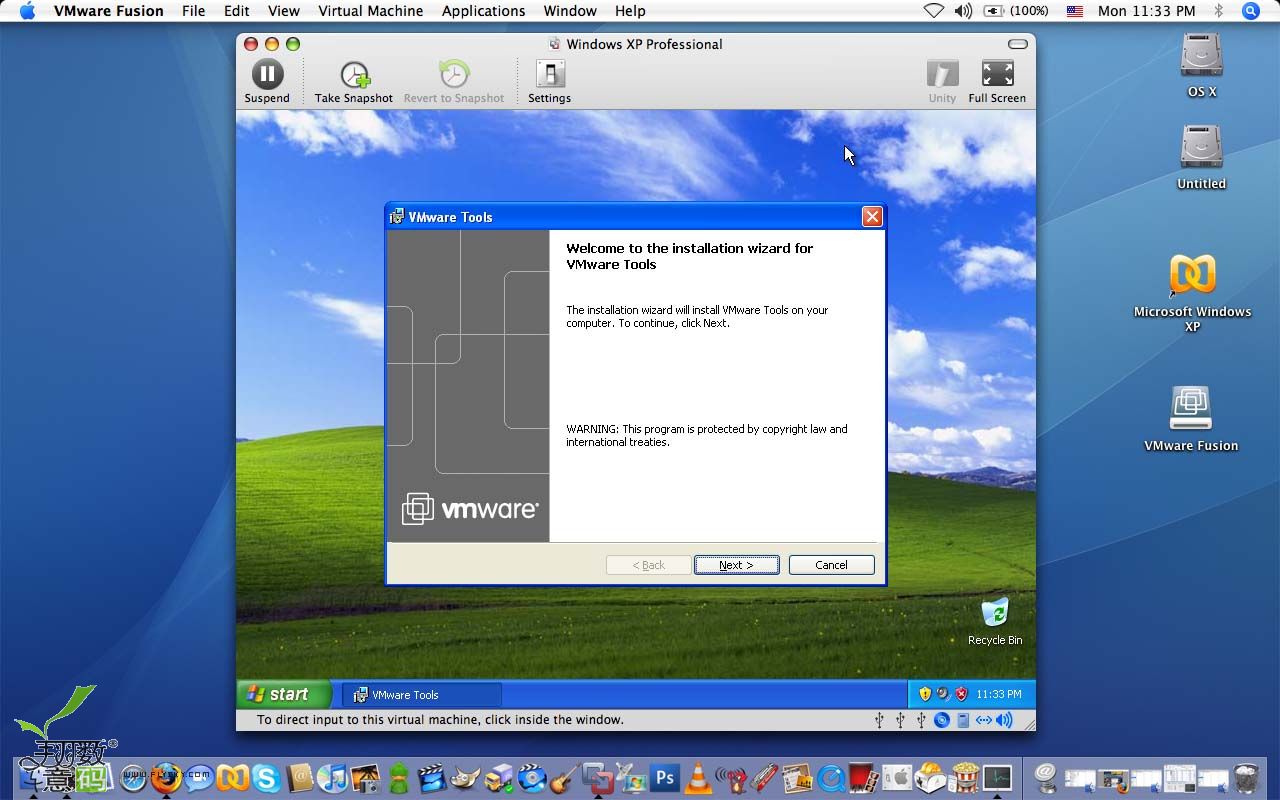Click the yellow security shield tray icon
1280x800 pixels.
point(925,694)
